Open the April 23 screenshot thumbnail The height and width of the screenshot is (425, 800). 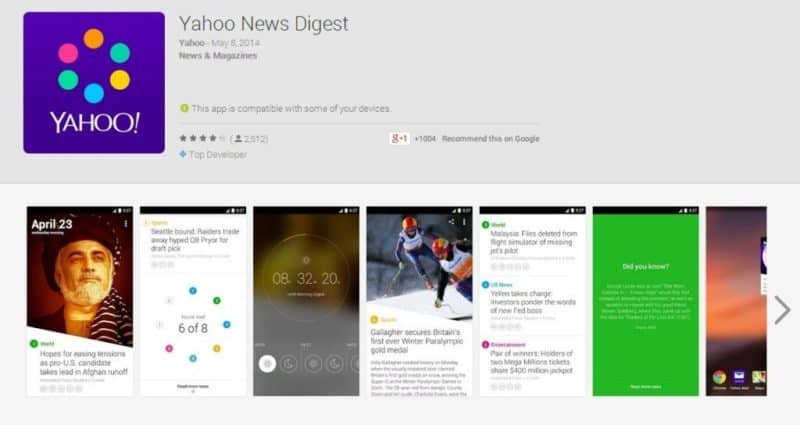80,301
